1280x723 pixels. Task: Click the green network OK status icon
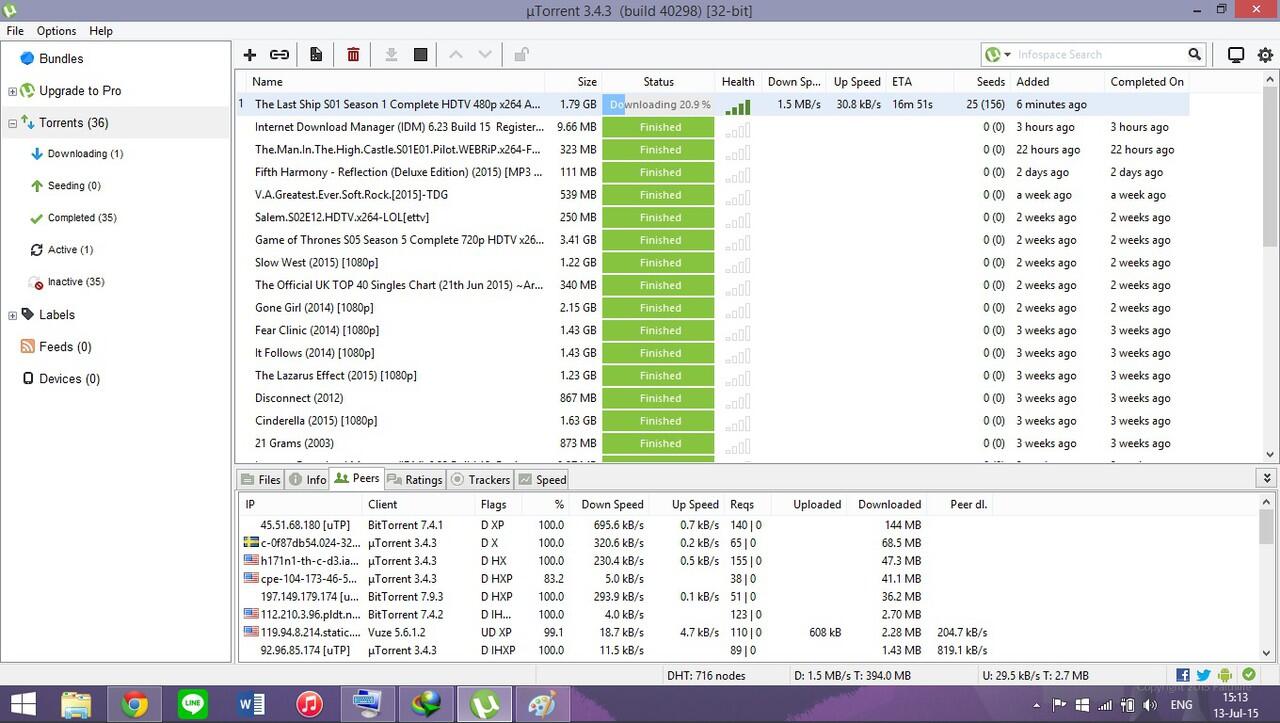[x=1248, y=676]
